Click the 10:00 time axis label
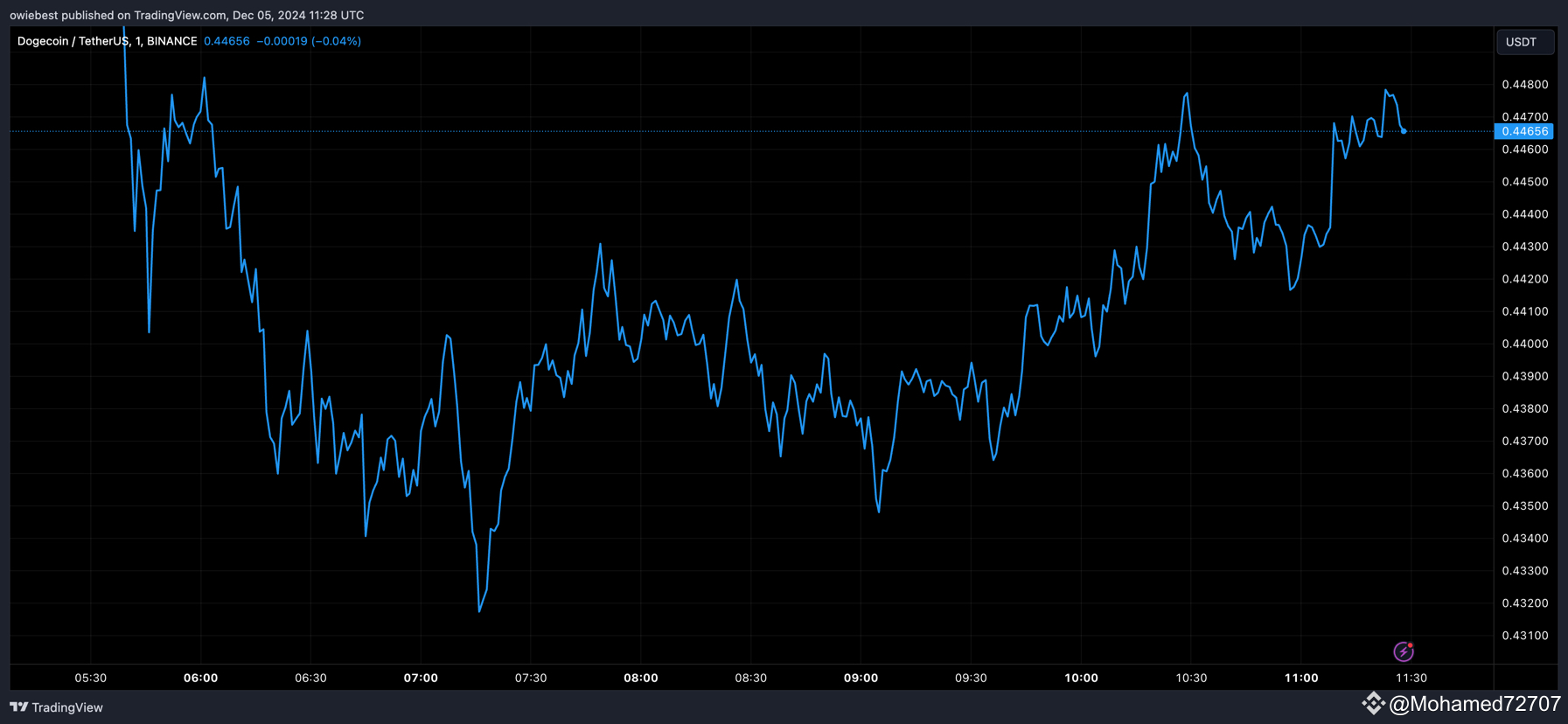This screenshot has width=1568, height=724. (x=1081, y=678)
